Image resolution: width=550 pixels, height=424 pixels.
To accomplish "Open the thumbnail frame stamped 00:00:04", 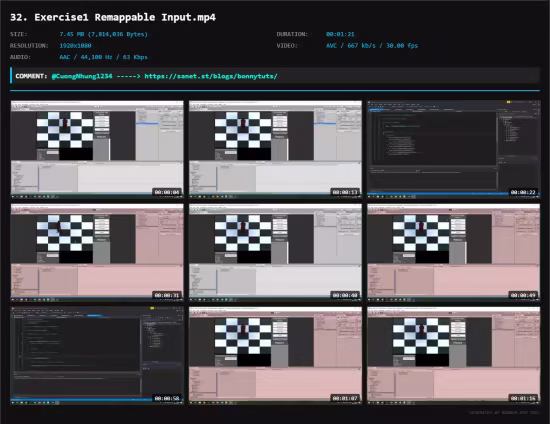I will pos(97,149).
